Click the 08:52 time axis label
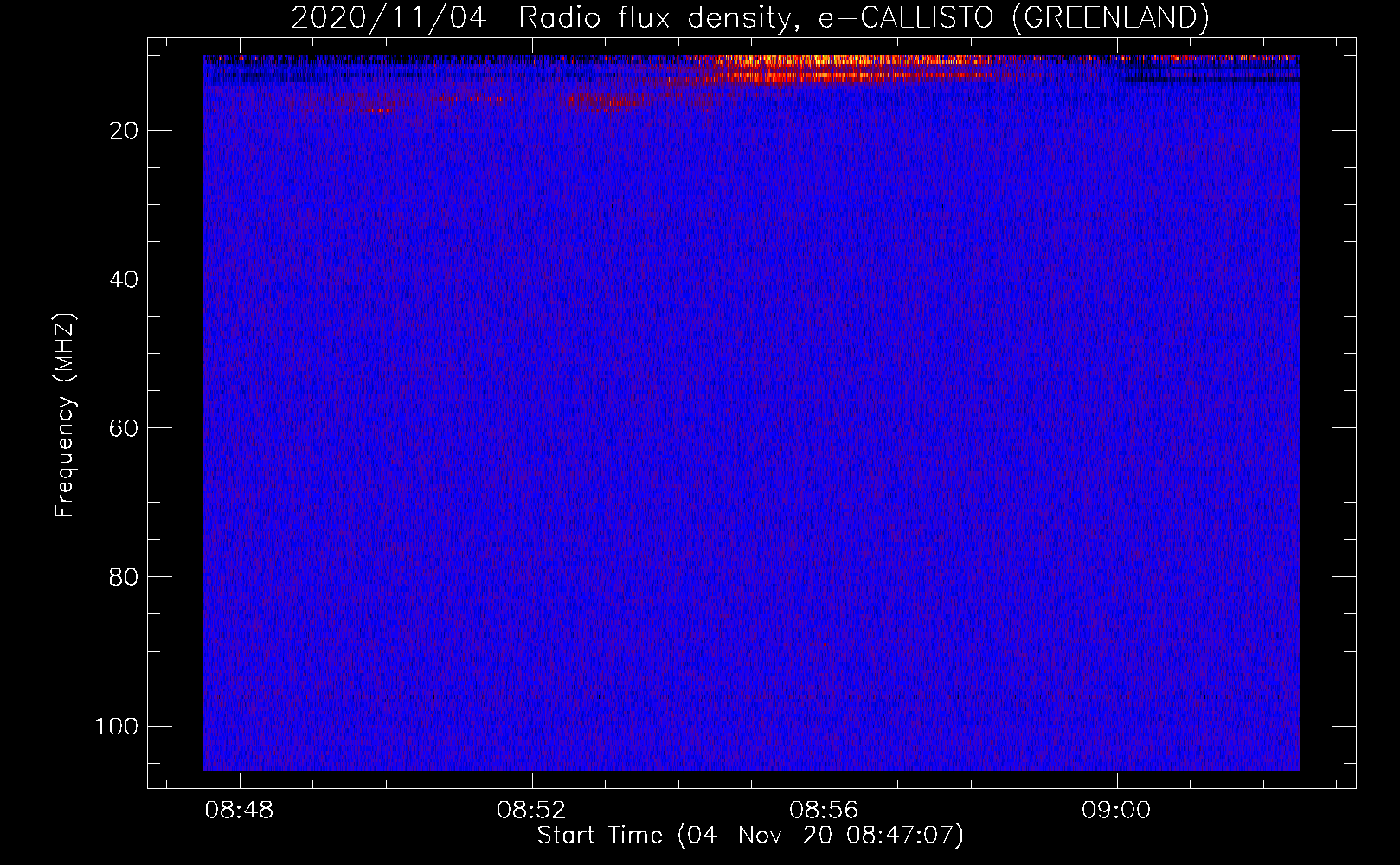The width and height of the screenshot is (1400, 865). click(x=531, y=810)
